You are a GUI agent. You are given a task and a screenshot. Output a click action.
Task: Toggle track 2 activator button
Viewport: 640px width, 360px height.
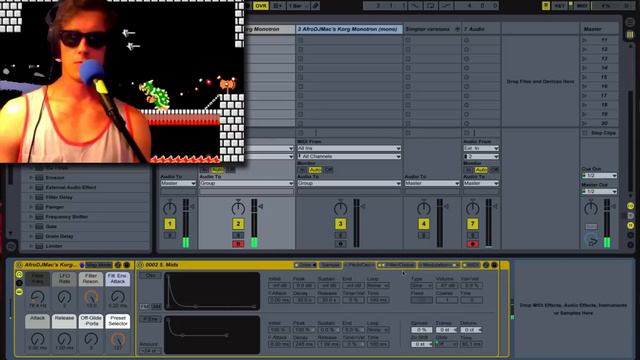point(238,224)
